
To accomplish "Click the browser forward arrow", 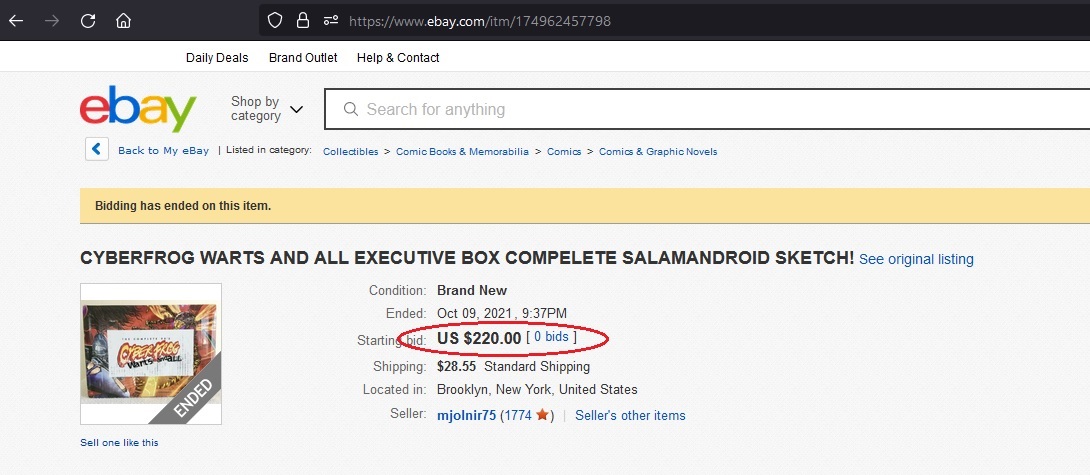I will coord(52,21).
